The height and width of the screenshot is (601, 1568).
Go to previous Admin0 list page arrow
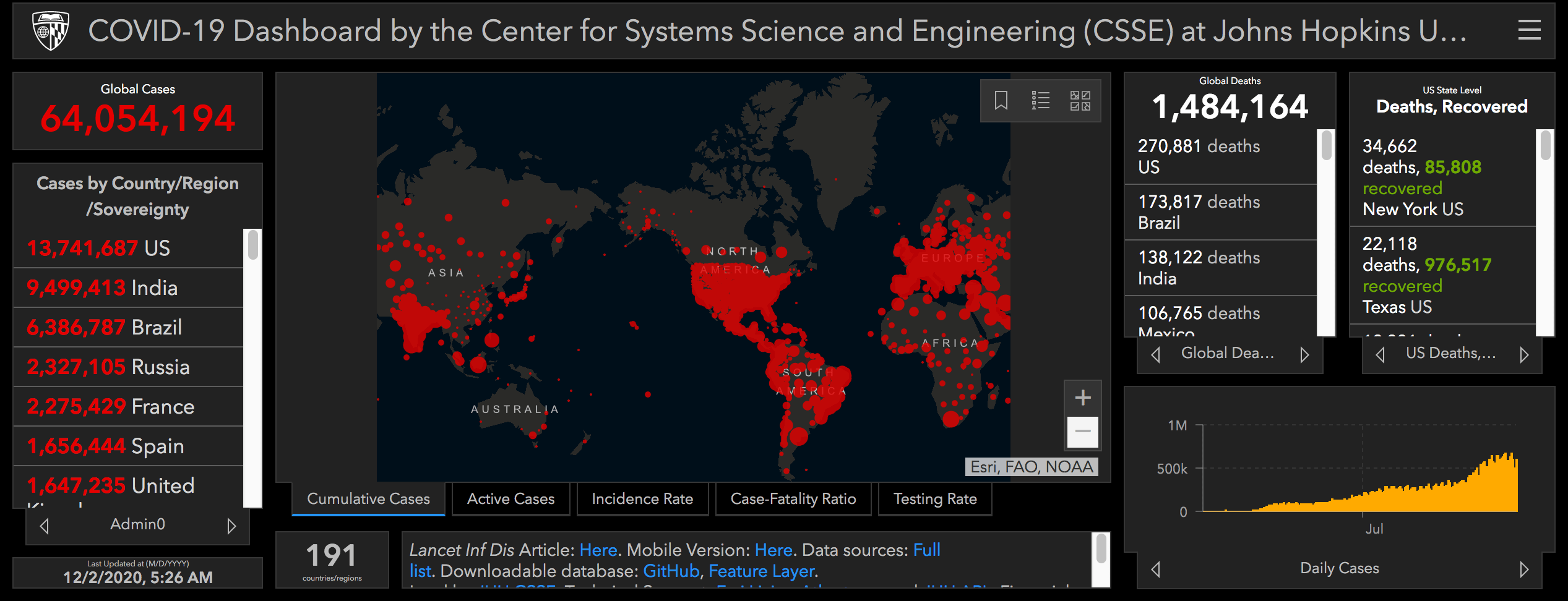tap(45, 526)
